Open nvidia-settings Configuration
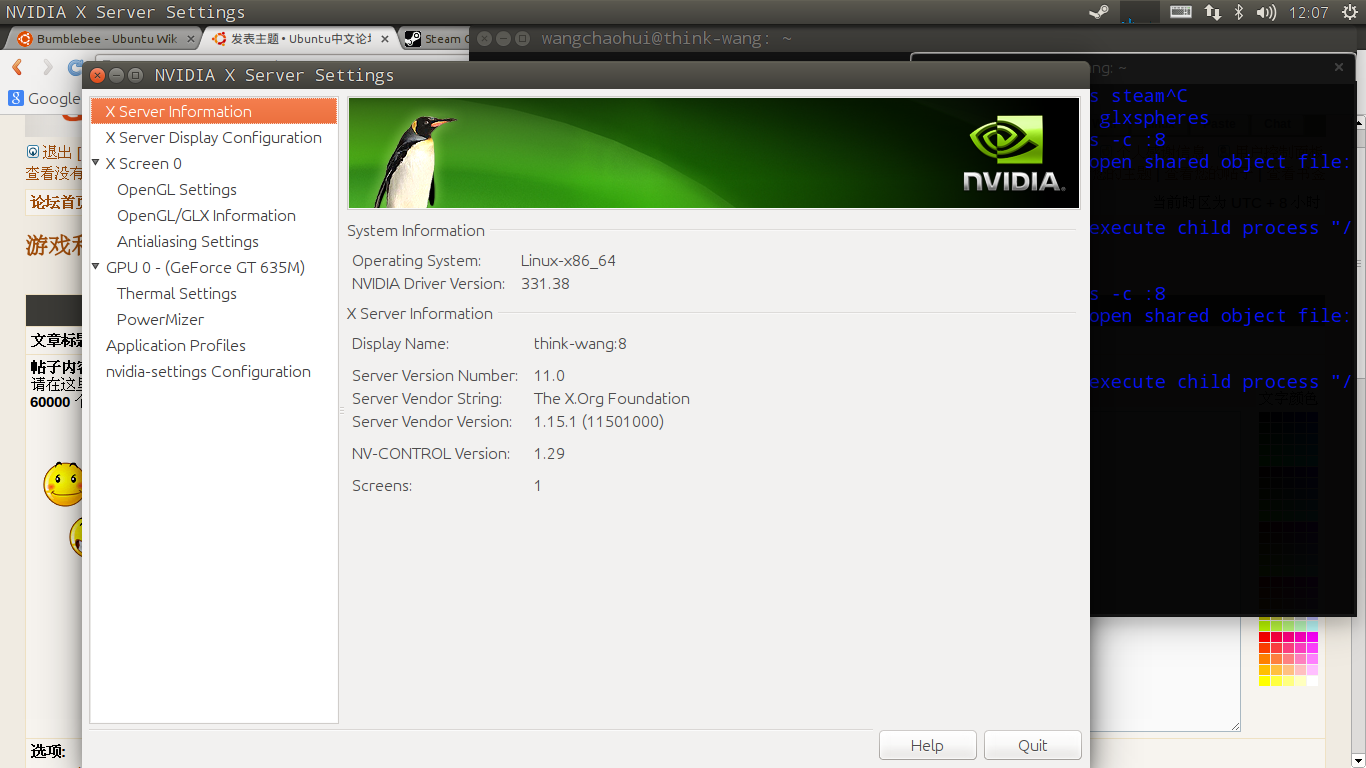 [208, 371]
